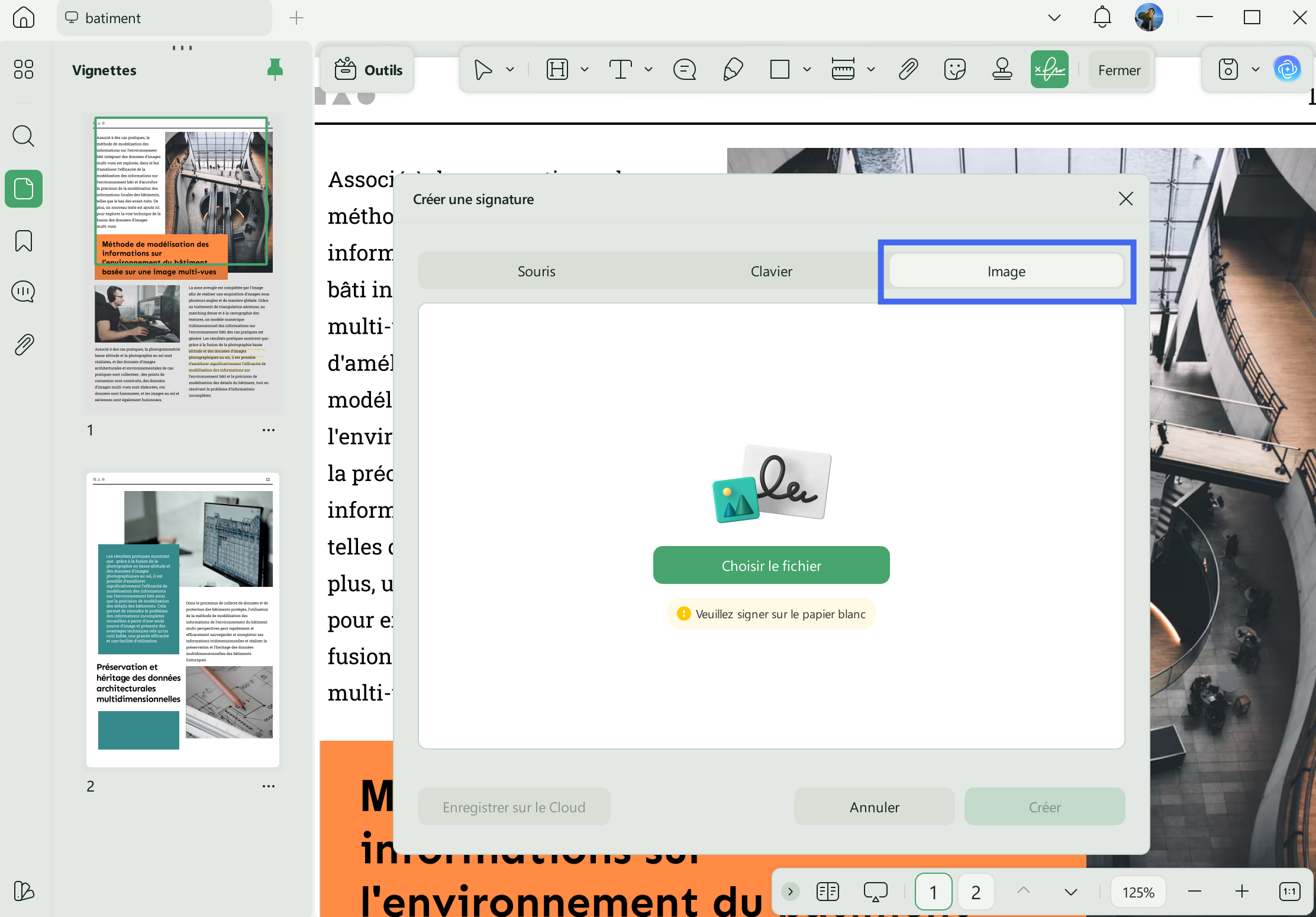
Task: Pin the Vignettes panel
Action: click(x=275, y=70)
